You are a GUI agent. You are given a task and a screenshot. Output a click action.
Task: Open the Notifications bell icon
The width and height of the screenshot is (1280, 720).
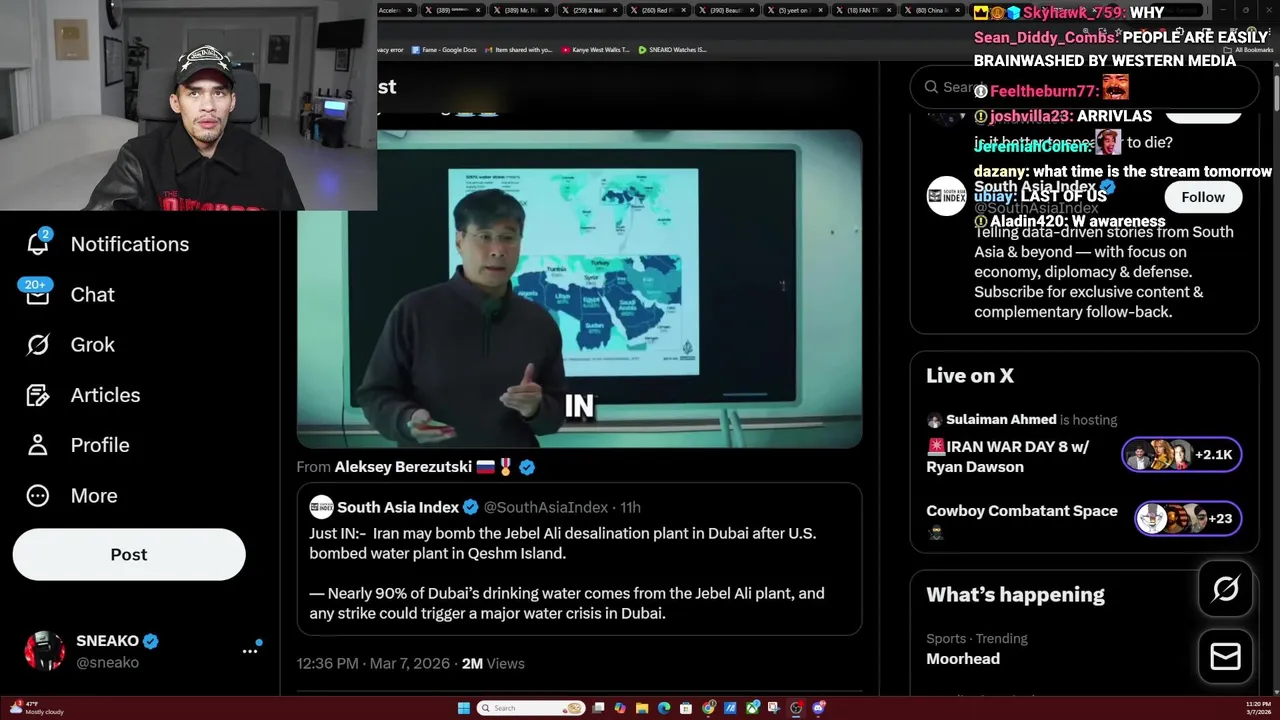pyautogui.click(x=37, y=243)
